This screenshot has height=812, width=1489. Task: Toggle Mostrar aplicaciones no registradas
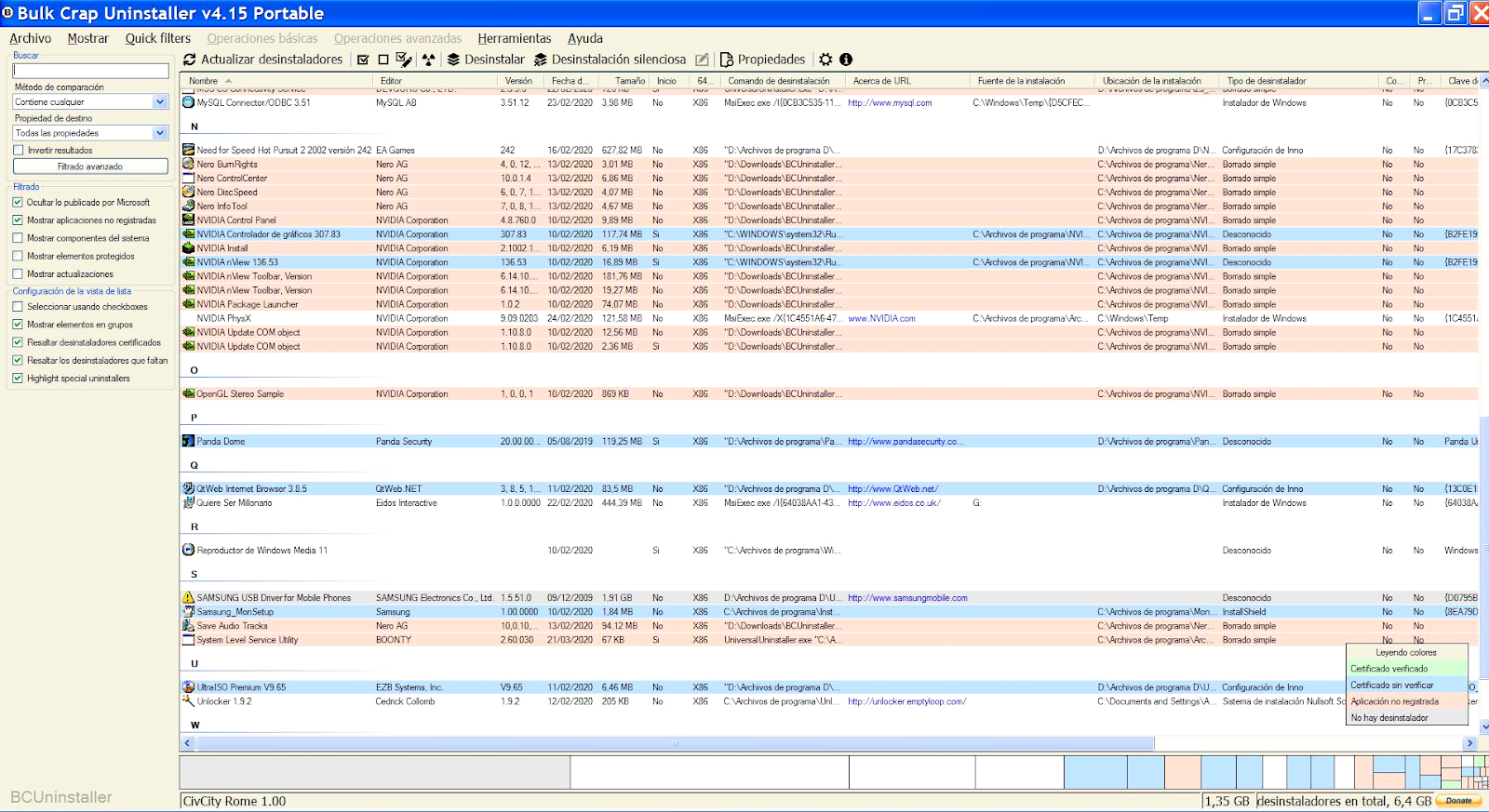point(18,220)
